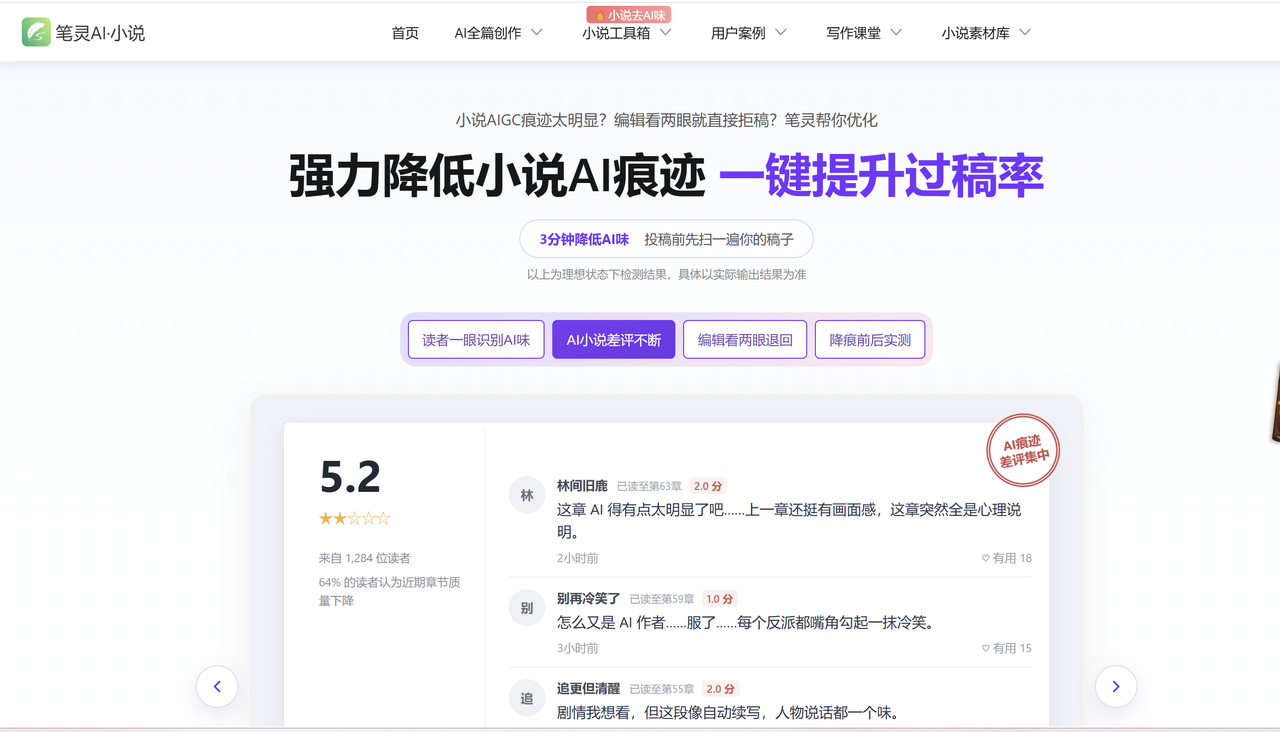Select the AI小说差评不断 tab

click(x=614, y=340)
